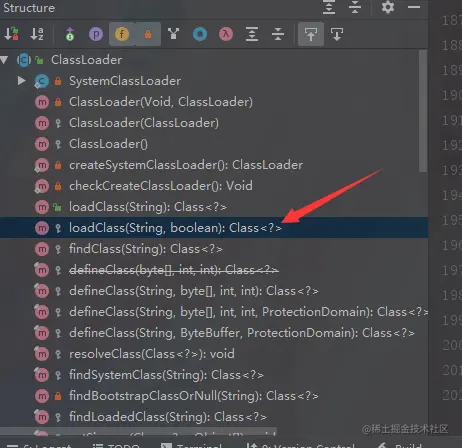462x448 pixels.
Task: Click Collapse All toolbar icon
Action: [278, 34]
